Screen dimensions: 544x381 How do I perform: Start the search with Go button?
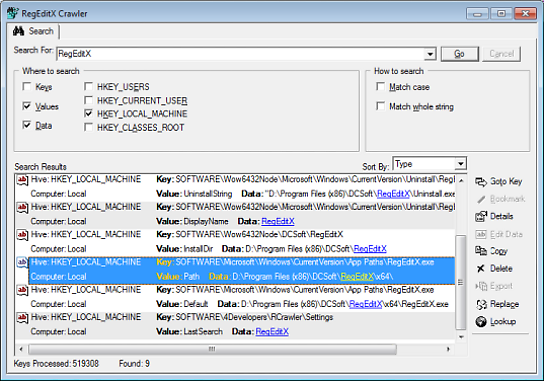coord(460,54)
